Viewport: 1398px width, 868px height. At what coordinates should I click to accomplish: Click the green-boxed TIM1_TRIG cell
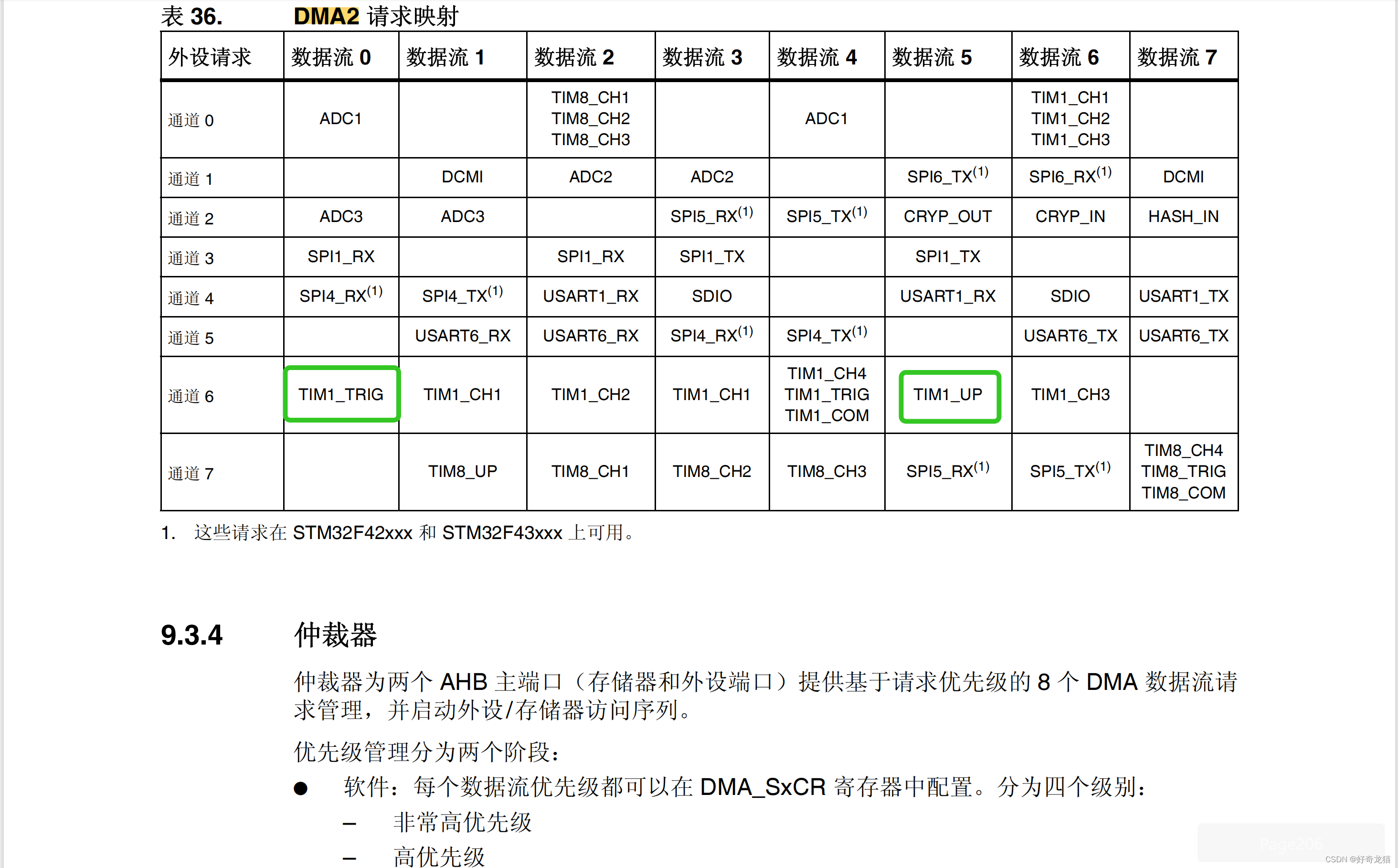coord(341,394)
